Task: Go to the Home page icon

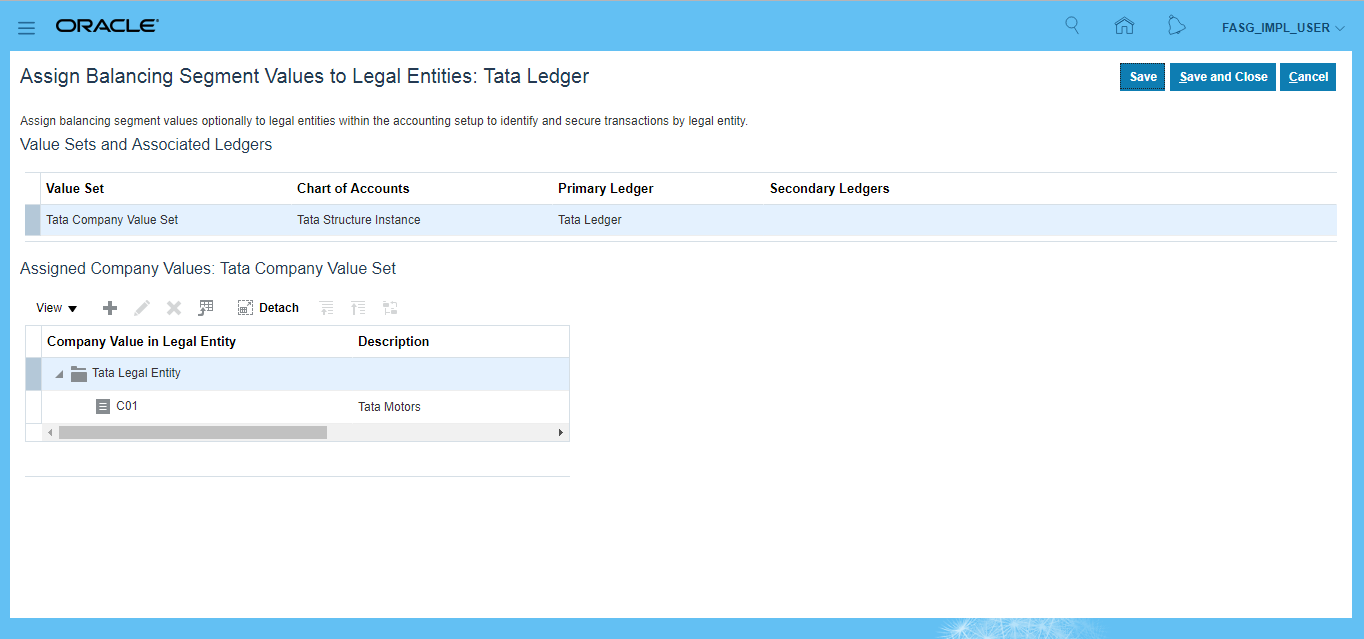Action: 1124,27
